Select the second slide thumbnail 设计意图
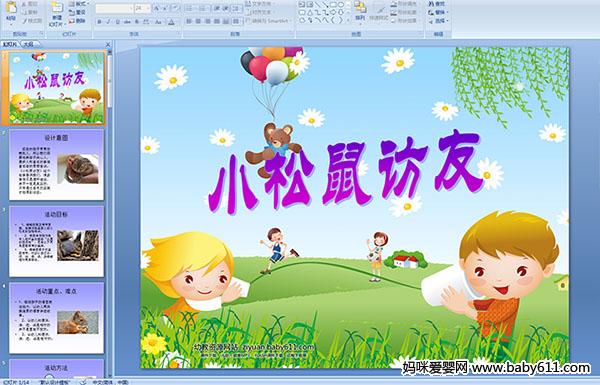600x385 pixels. [x=56, y=165]
